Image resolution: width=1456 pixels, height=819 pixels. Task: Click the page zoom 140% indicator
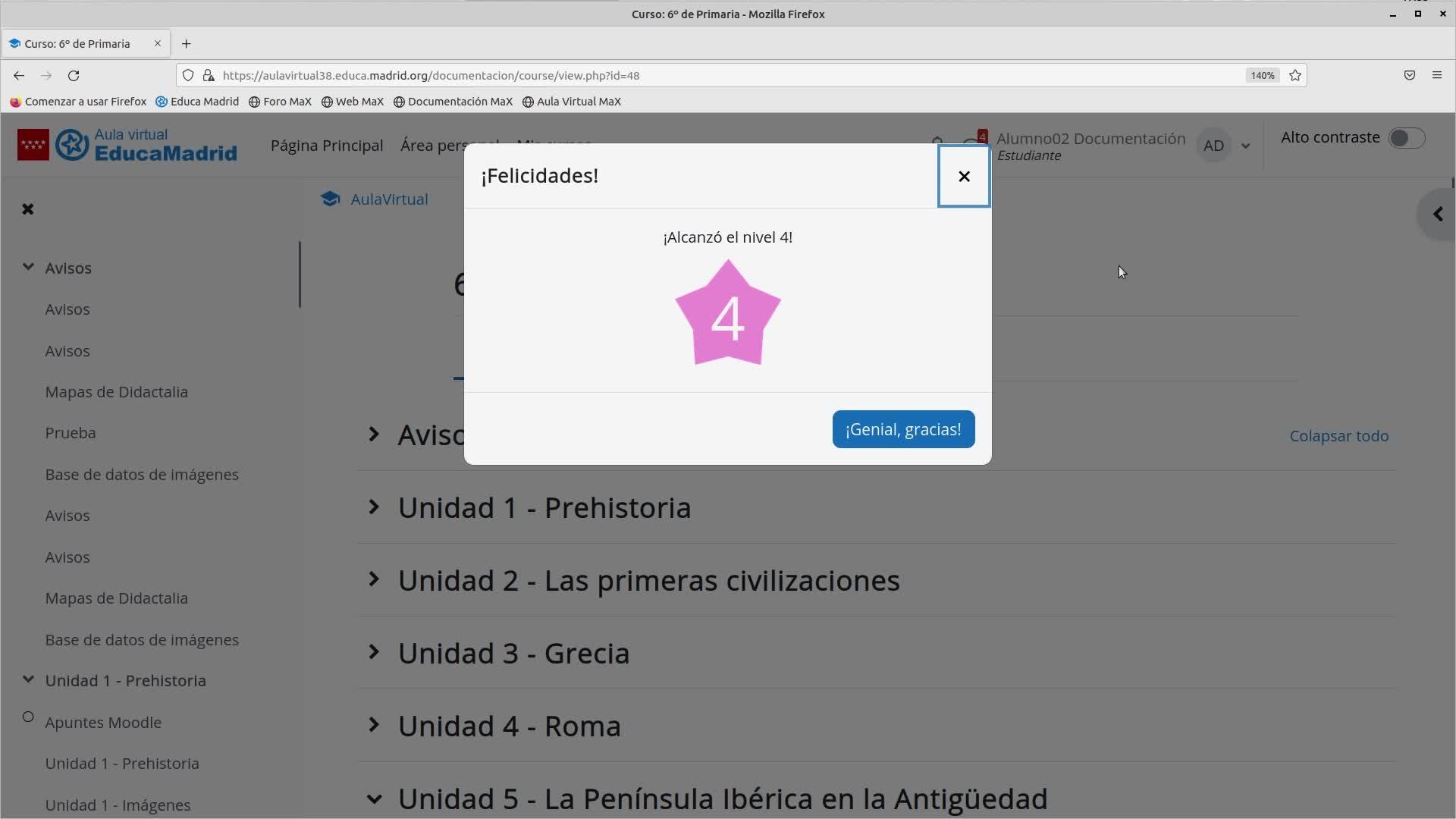tap(1262, 75)
